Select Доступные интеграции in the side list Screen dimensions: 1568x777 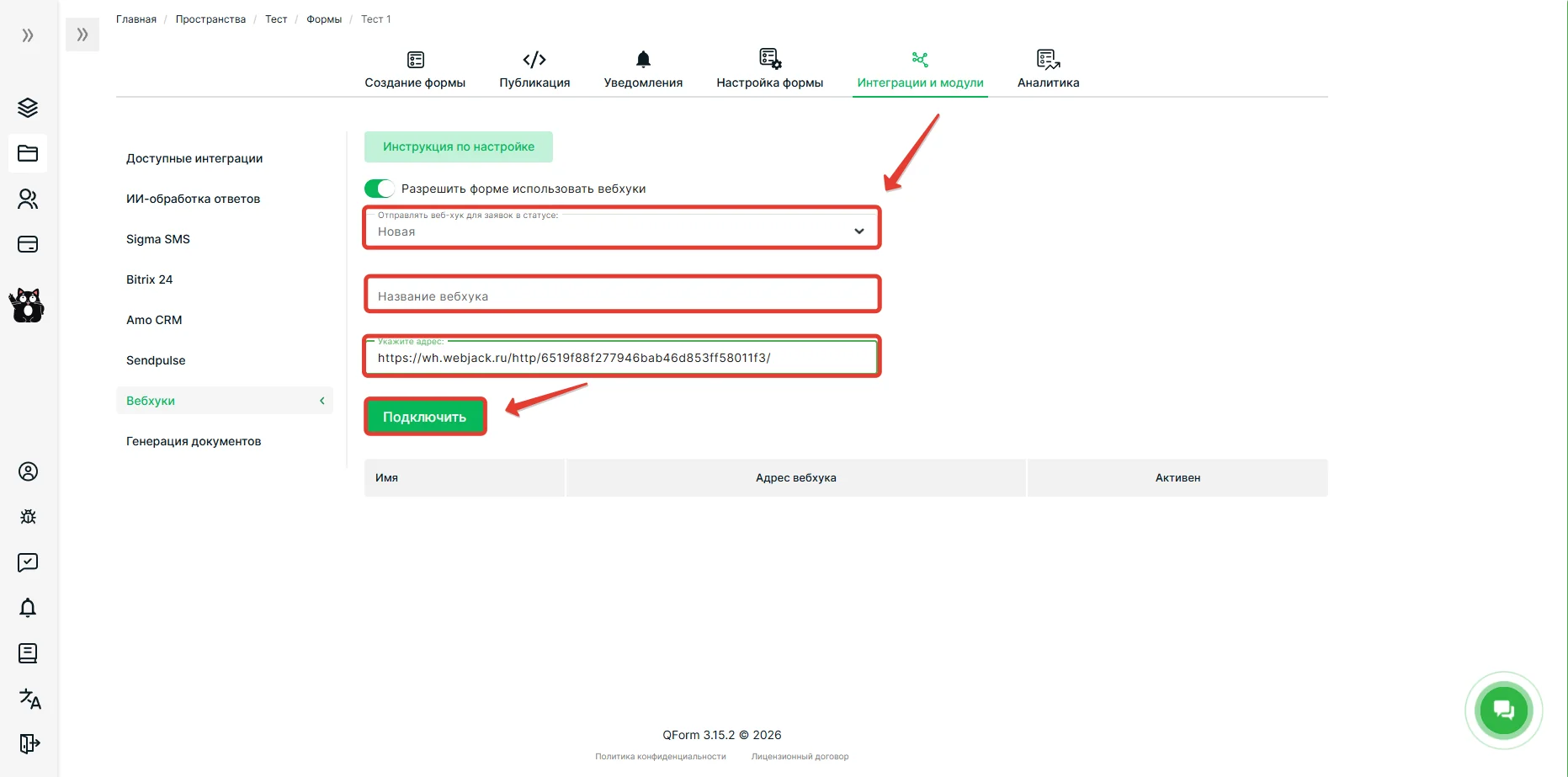(194, 158)
